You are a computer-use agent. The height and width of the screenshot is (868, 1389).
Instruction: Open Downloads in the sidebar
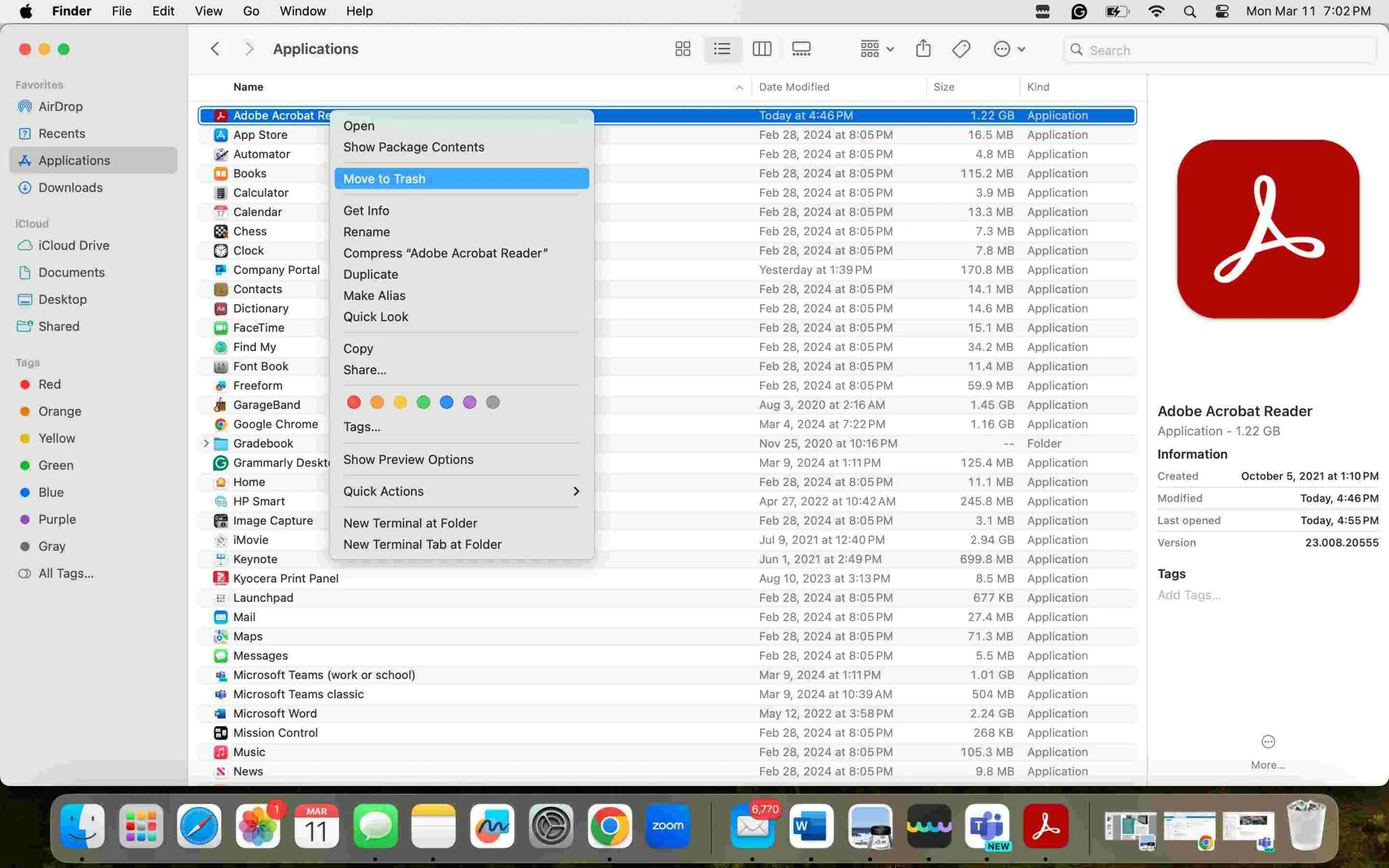coord(93,188)
